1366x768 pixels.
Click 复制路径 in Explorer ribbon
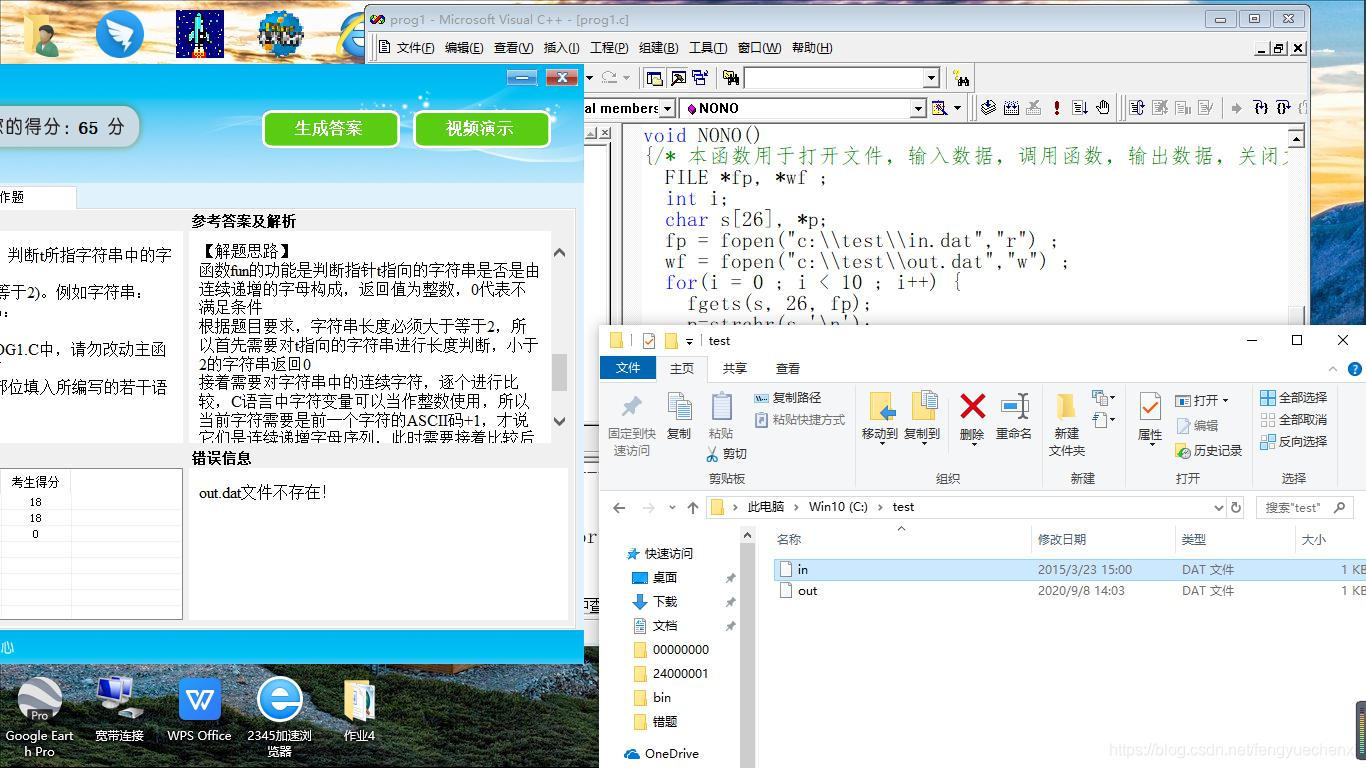(x=788, y=398)
